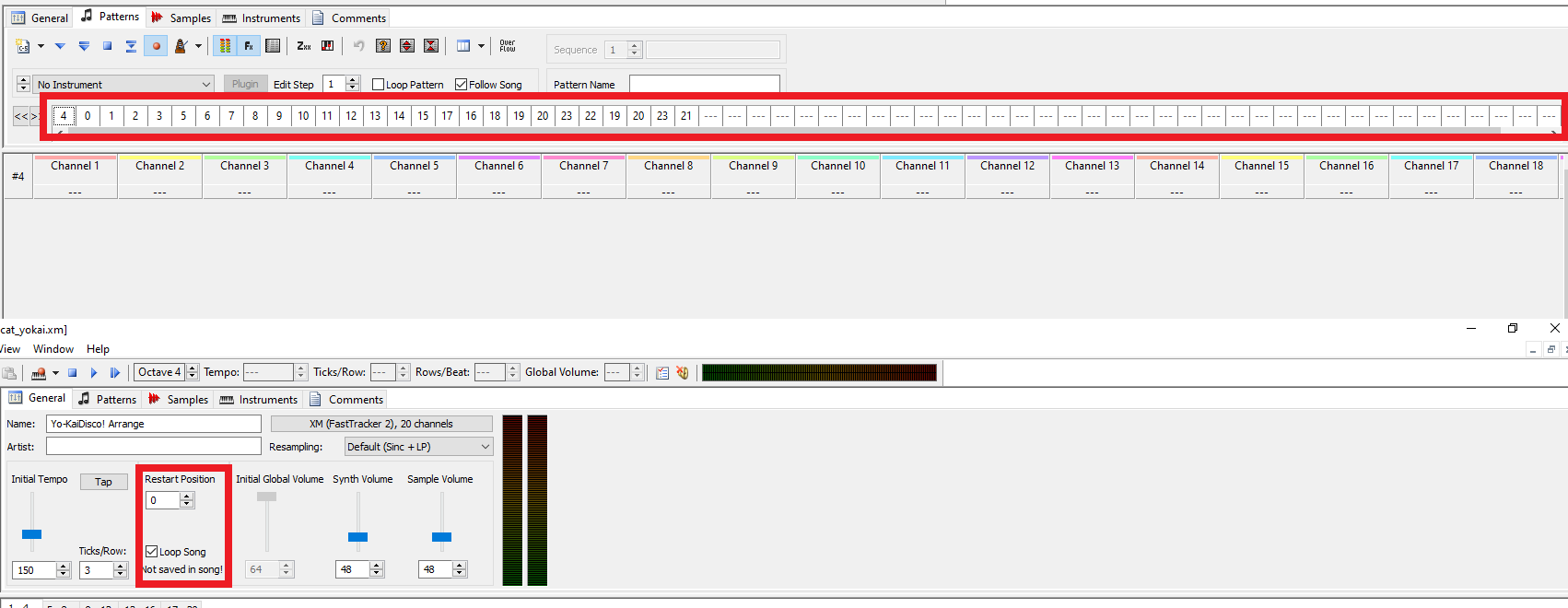The image size is (1568, 608).
Task: Click the MIDI record keyboard icon
Action: point(327,46)
